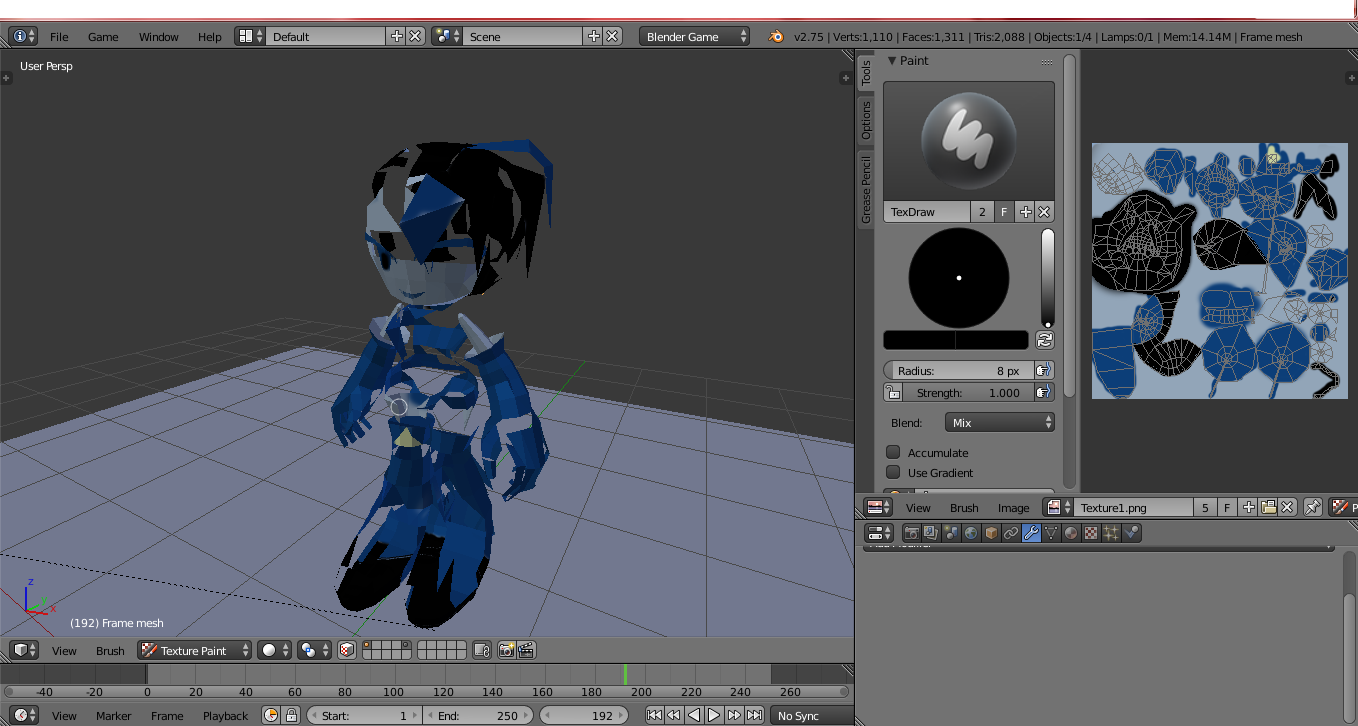Click the Blender logo in the info header

coord(776,36)
